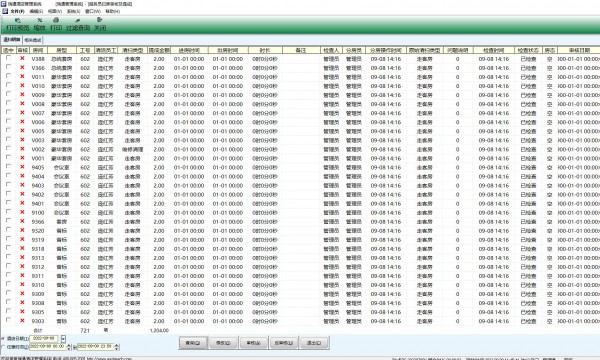Click the red X audit mark for room V011
Viewport: 600px width, 360px height.
tap(22, 77)
